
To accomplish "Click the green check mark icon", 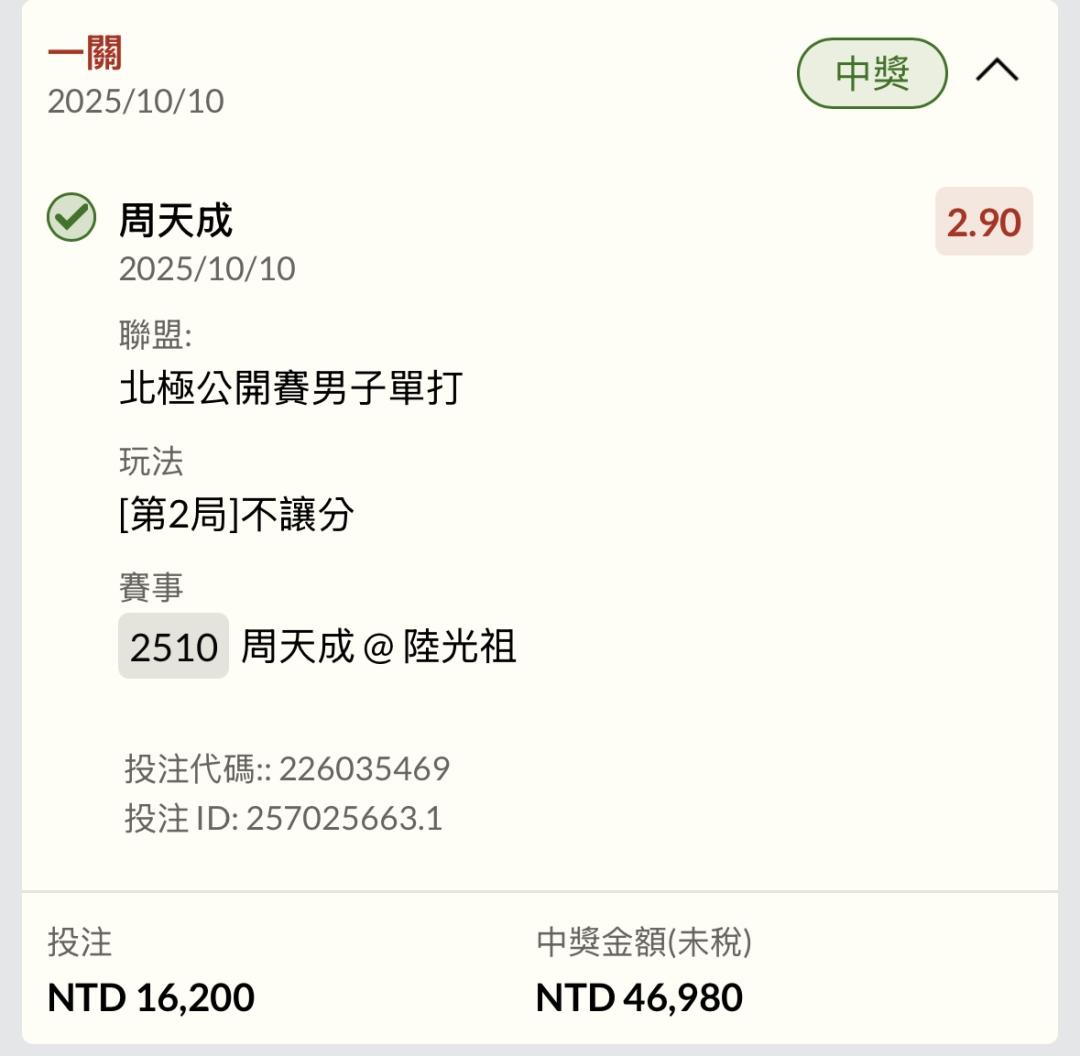I will click(x=72, y=218).
